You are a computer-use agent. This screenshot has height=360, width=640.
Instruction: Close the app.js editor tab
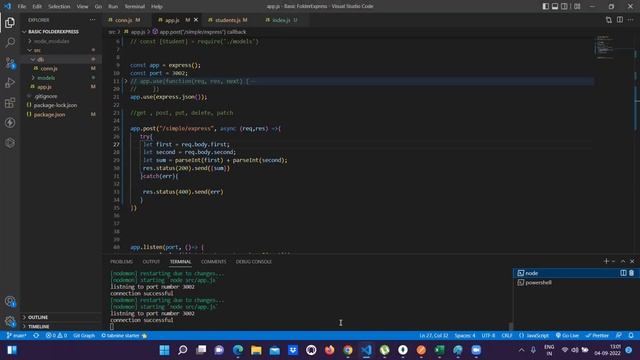pyautogui.click(x=196, y=20)
